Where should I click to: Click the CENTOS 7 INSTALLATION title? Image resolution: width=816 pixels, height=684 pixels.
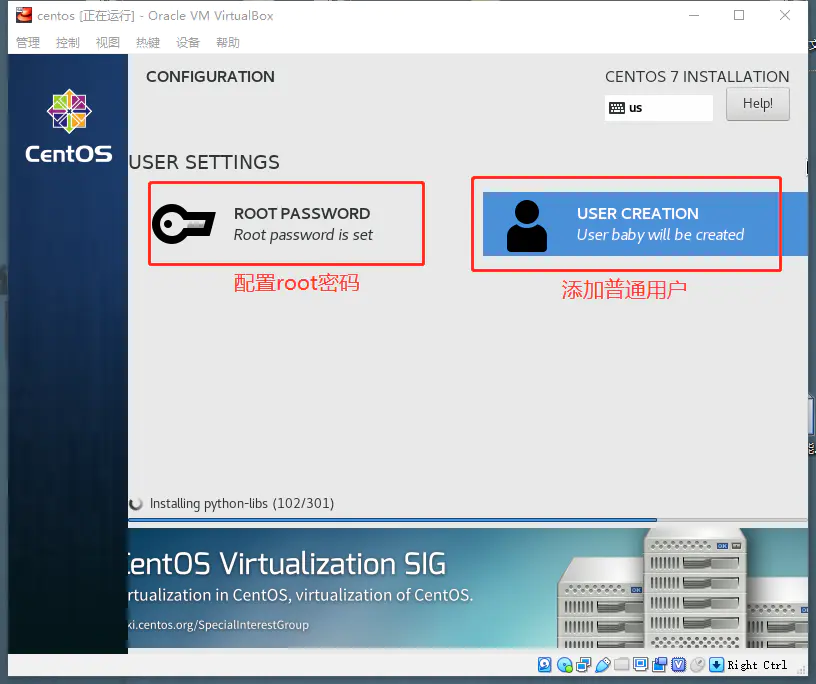click(697, 77)
